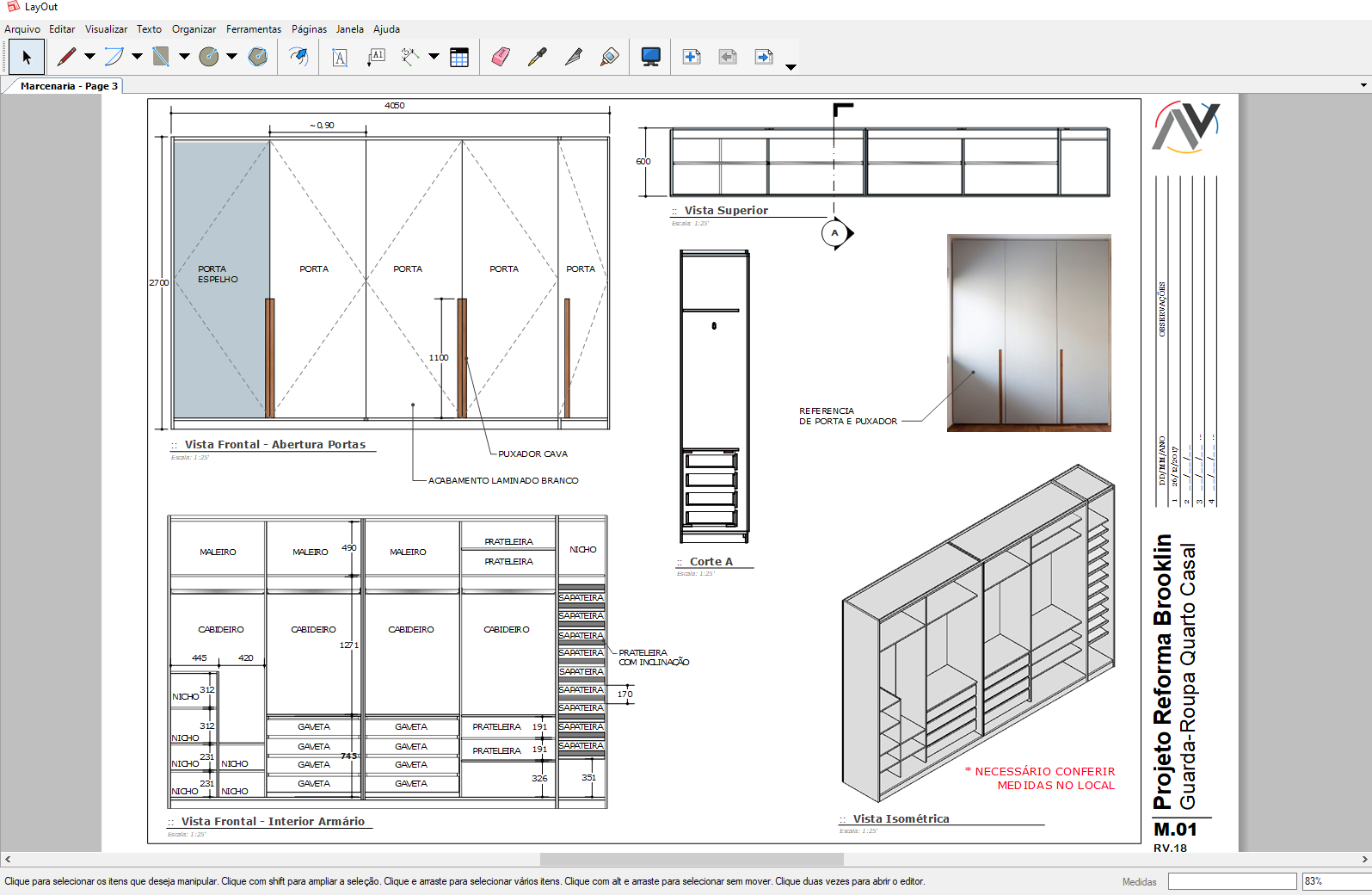The width and height of the screenshot is (1372, 895).
Task: Open the Editar menu
Action: point(62,29)
